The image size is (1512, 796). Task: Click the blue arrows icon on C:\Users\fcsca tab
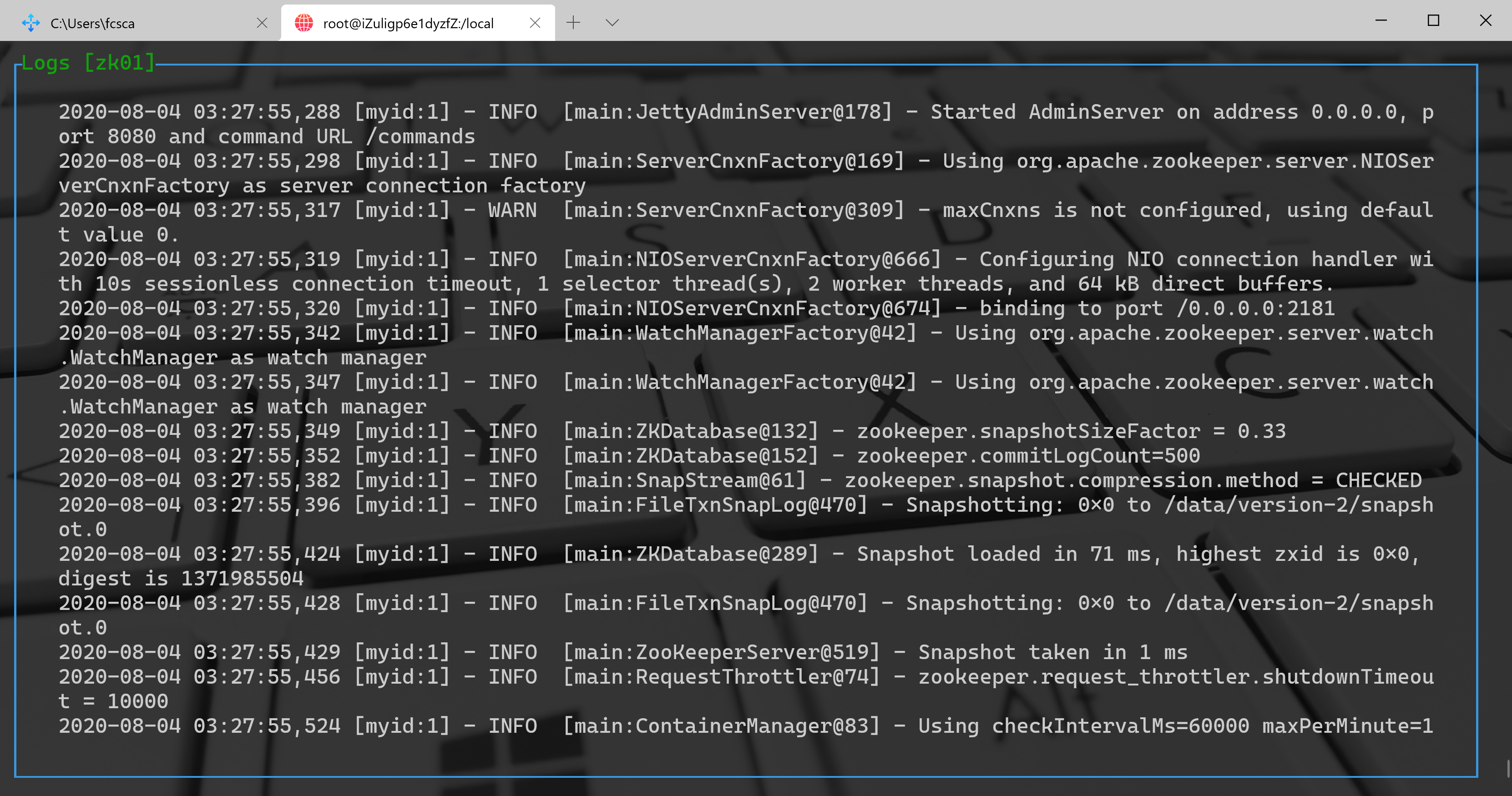[30, 24]
